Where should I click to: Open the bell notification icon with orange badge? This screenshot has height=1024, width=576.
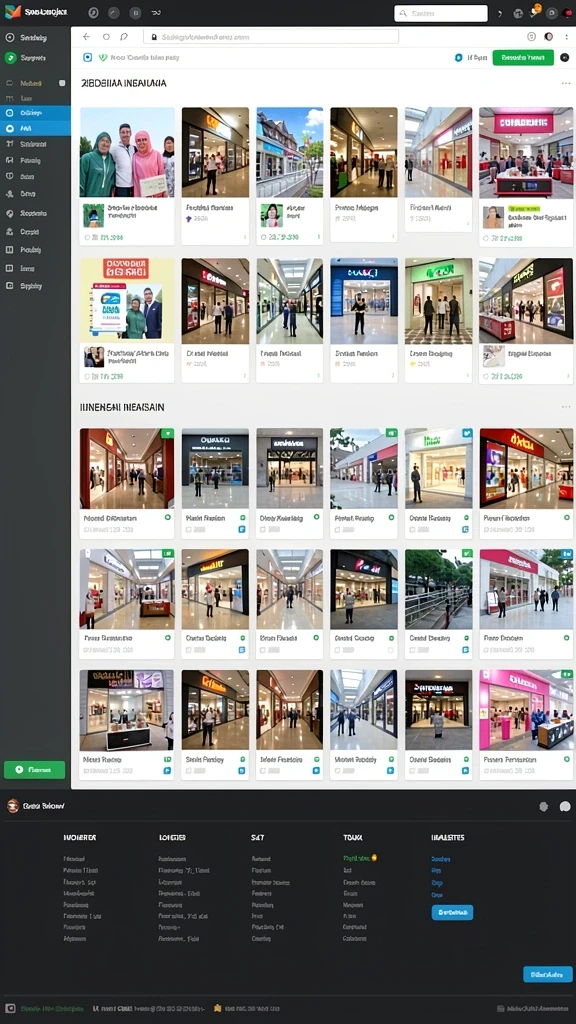pyautogui.click(x=535, y=12)
